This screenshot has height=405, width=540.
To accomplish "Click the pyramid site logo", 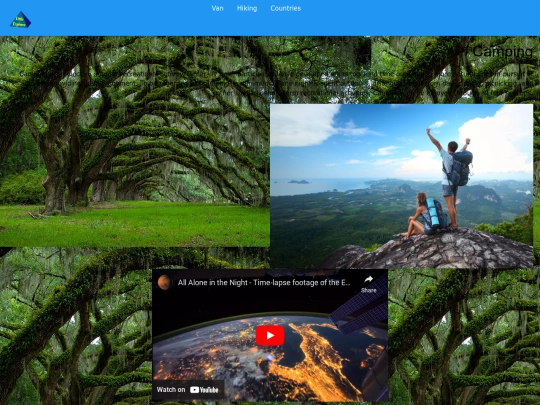I will [20, 20].
